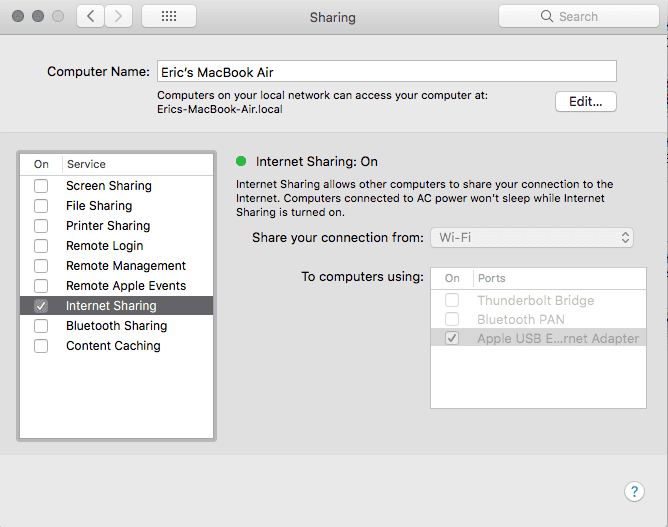Select the Remote Login service row
This screenshot has height=527, width=668.
pos(116,246)
